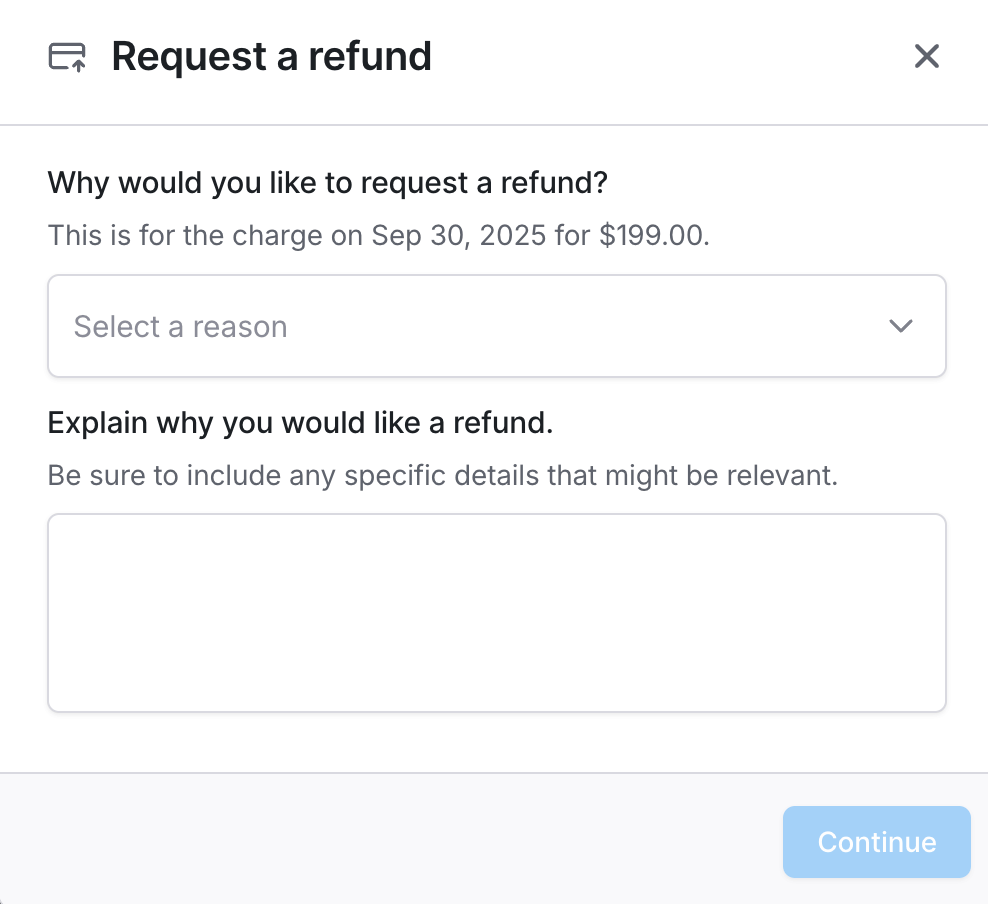Click the chevron arrow in reason dropdown
The width and height of the screenshot is (988, 904).
[901, 327]
